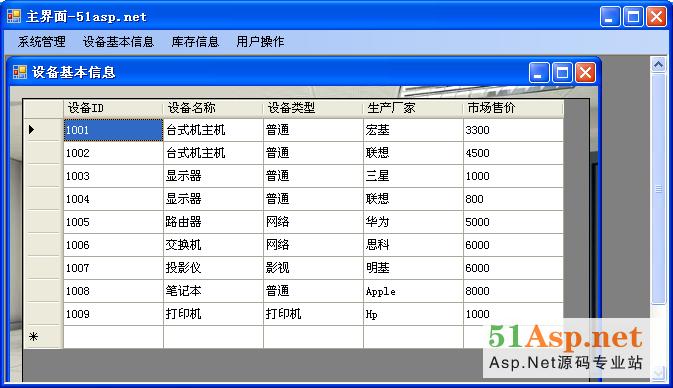Click the 明基 manufacturer cell

pyautogui.click(x=413, y=268)
